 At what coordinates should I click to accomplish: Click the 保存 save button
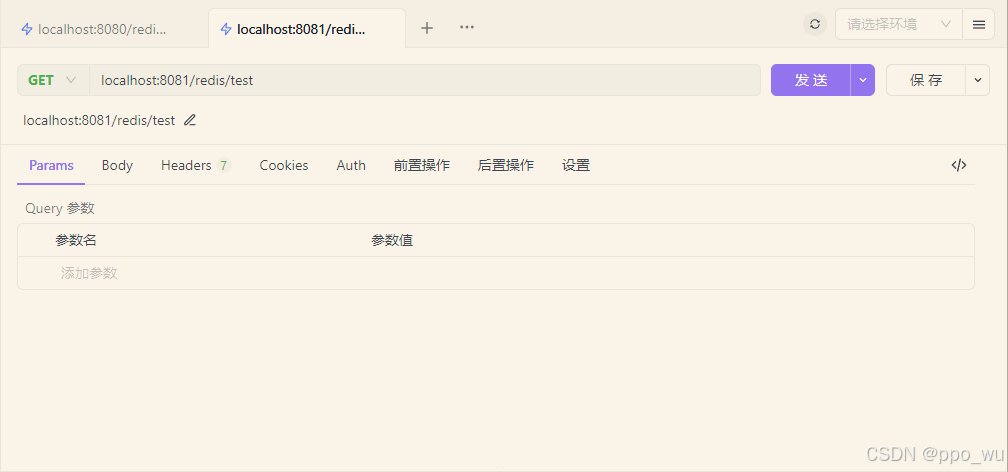click(x=926, y=80)
